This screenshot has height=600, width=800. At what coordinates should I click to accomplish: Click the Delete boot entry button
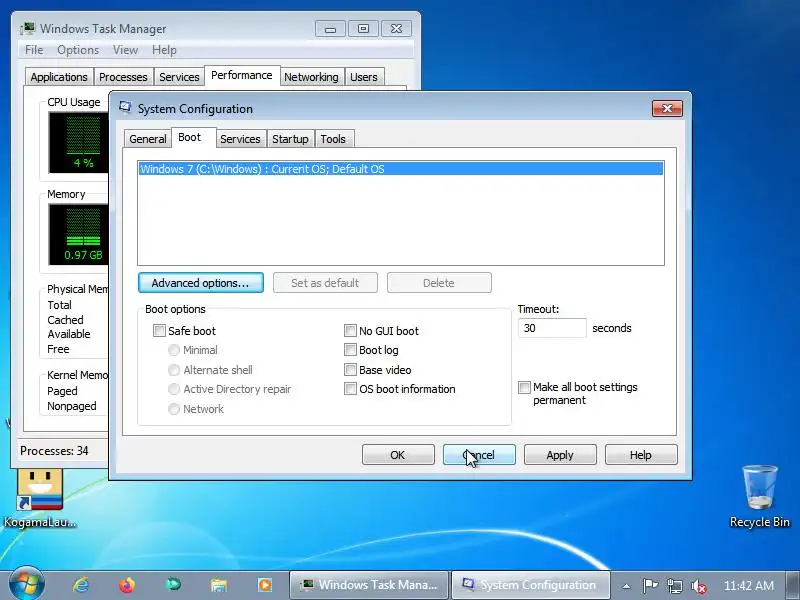[439, 283]
